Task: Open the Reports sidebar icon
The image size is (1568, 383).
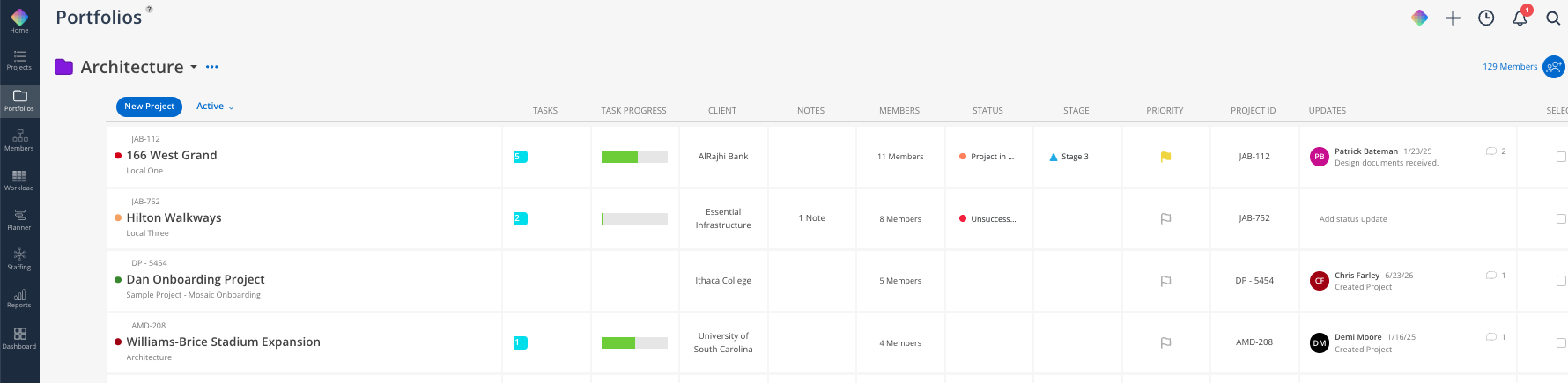Action: pos(19,298)
